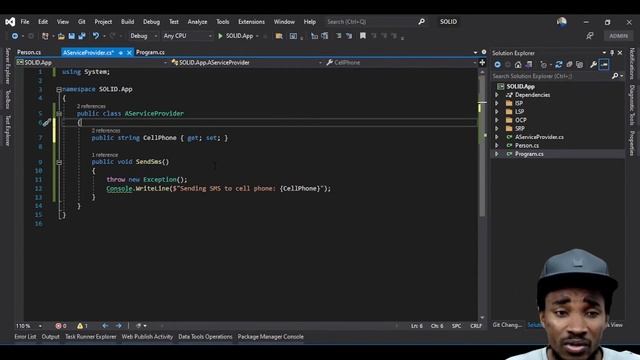Open Properties wrench icon in Solution Explorer
The image size is (640, 360).
593,64
